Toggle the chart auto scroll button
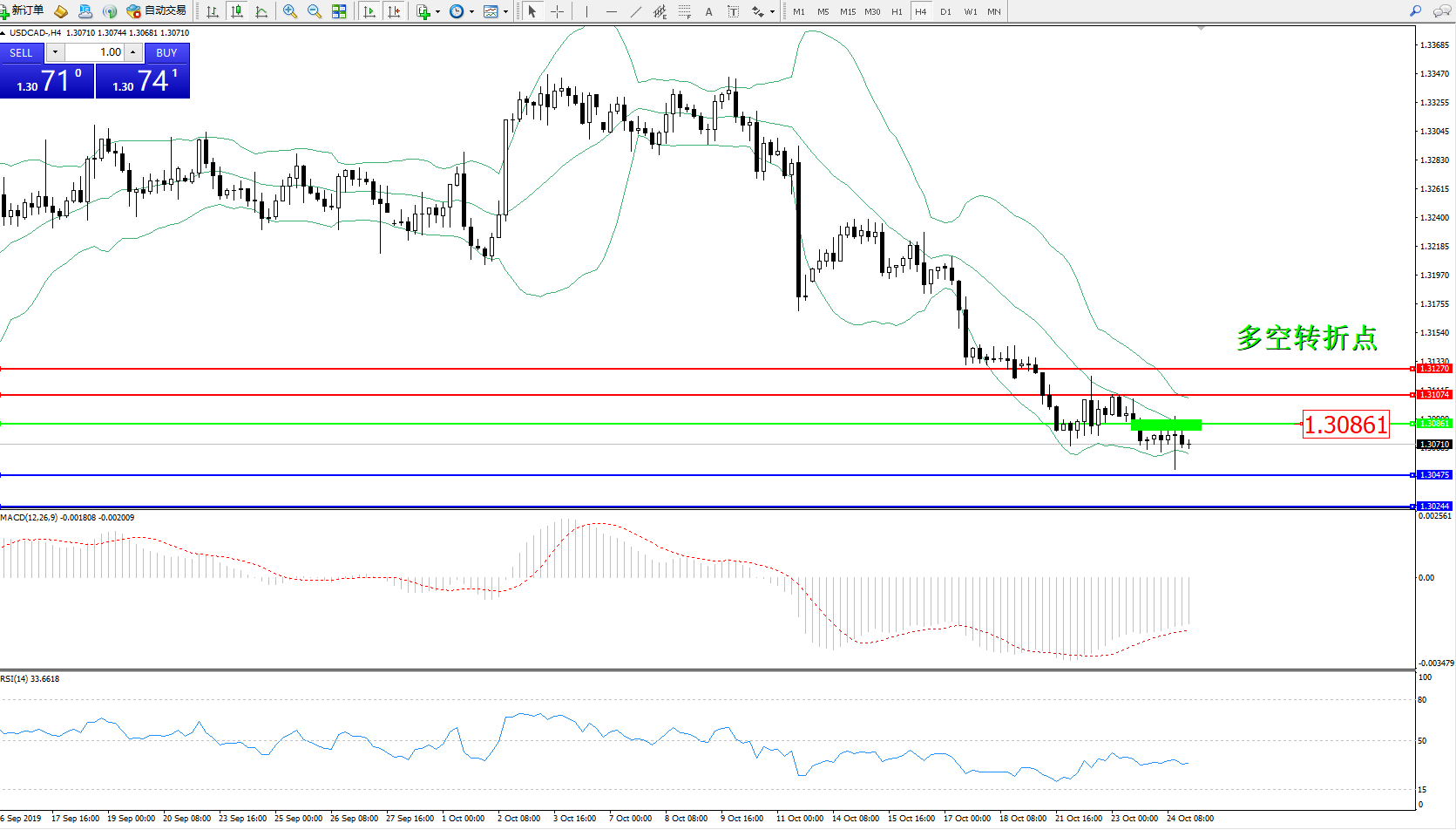The width and height of the screenshot is (1456, 830). point(369,11)
